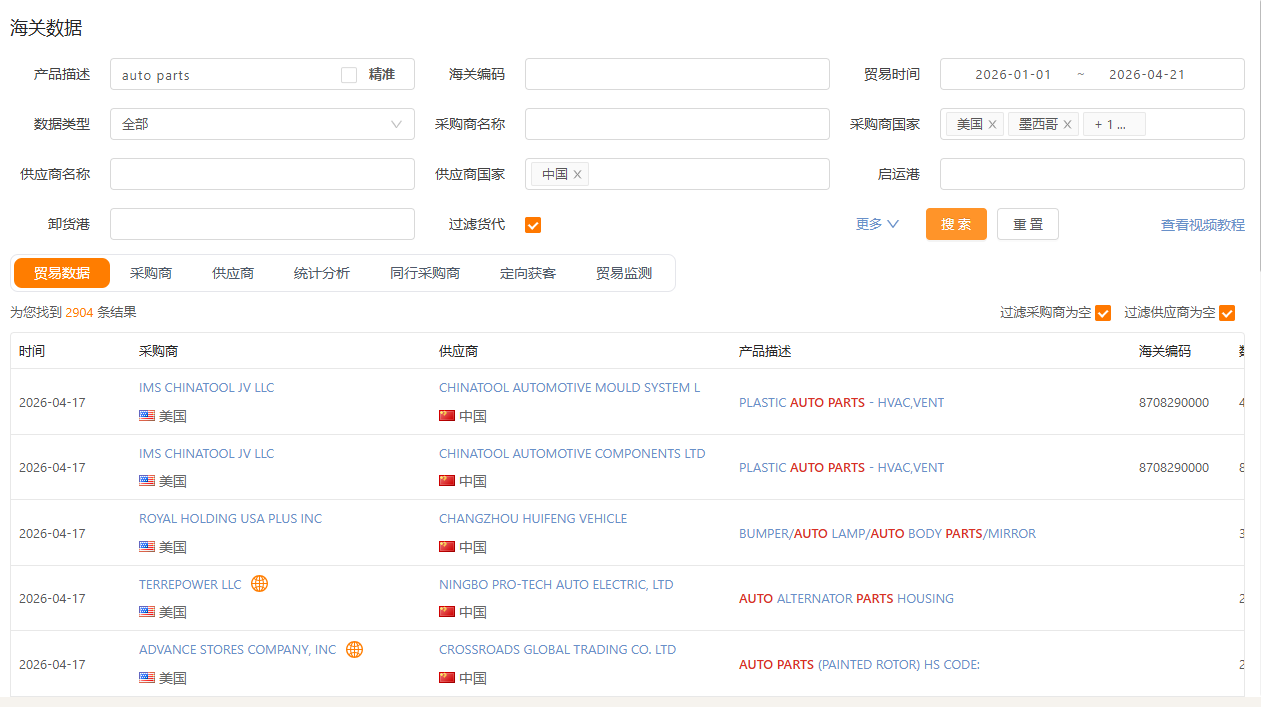Click the orange 搜索 button

(x=956, y=224)
